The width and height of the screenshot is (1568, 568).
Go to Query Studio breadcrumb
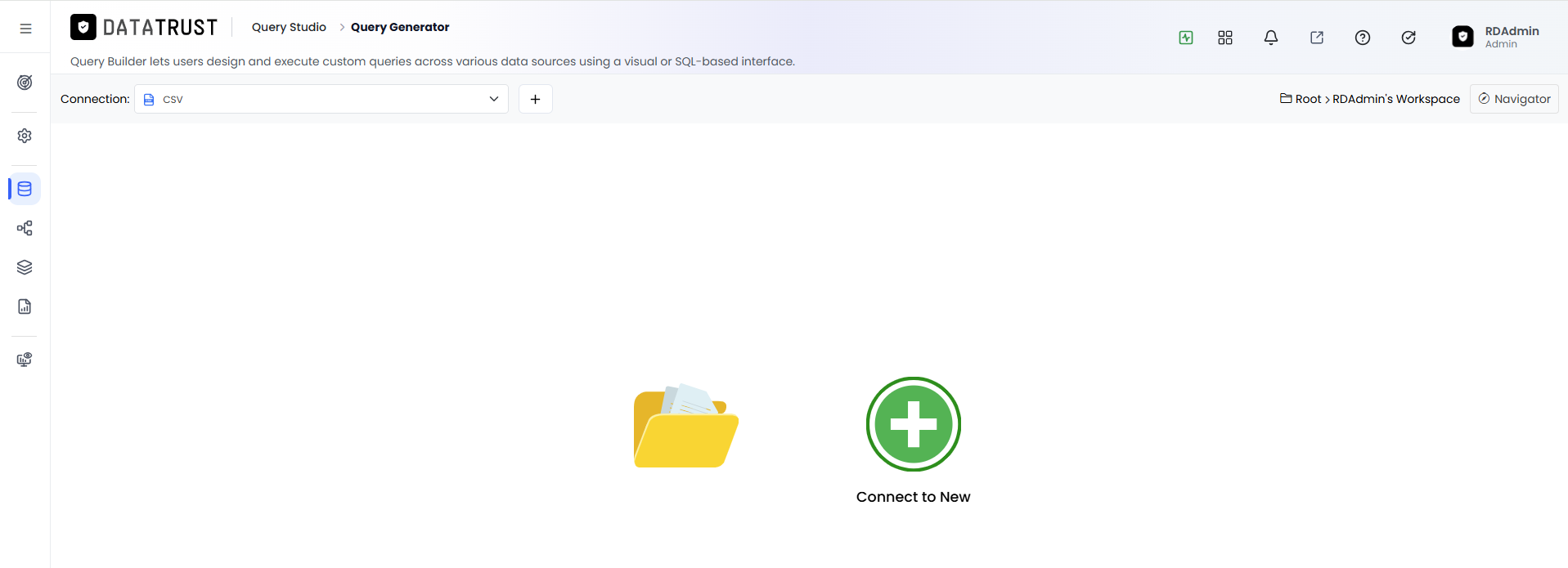(289, 27)
